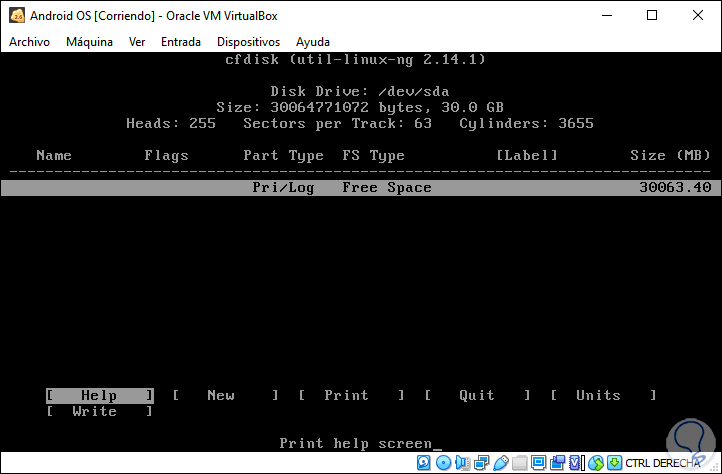Open the Ver menu
This screenshot has width=722, height=474.
pos(137,42)
